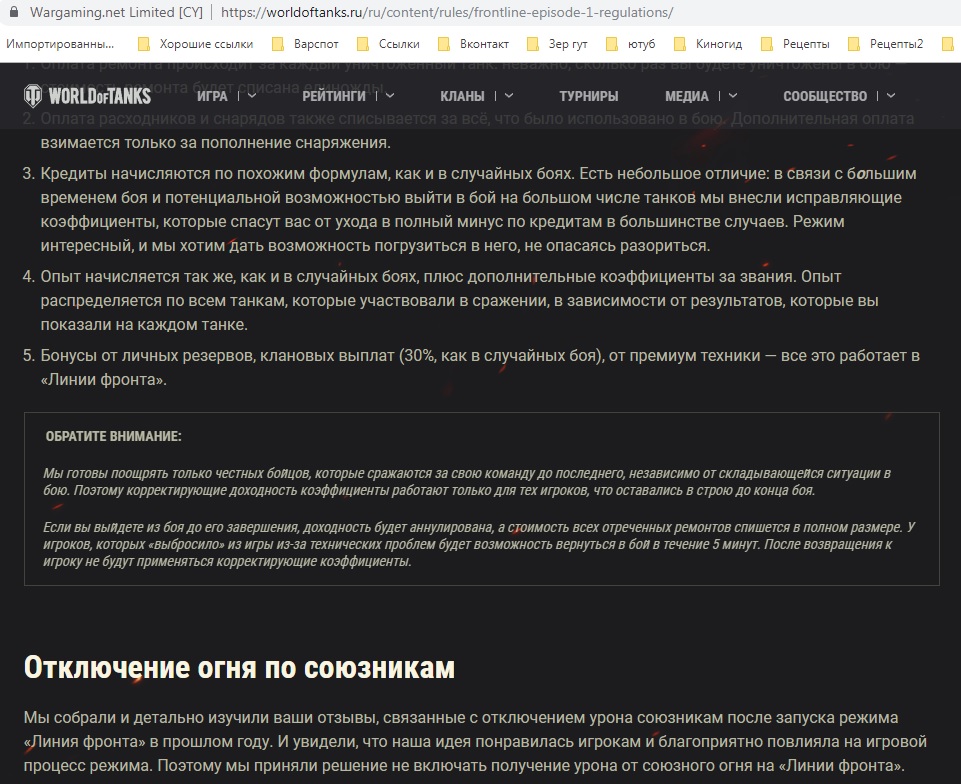
Task: Open the Рецепты bookmark folder
Action: pyautogui.click(x=796, y=44)
